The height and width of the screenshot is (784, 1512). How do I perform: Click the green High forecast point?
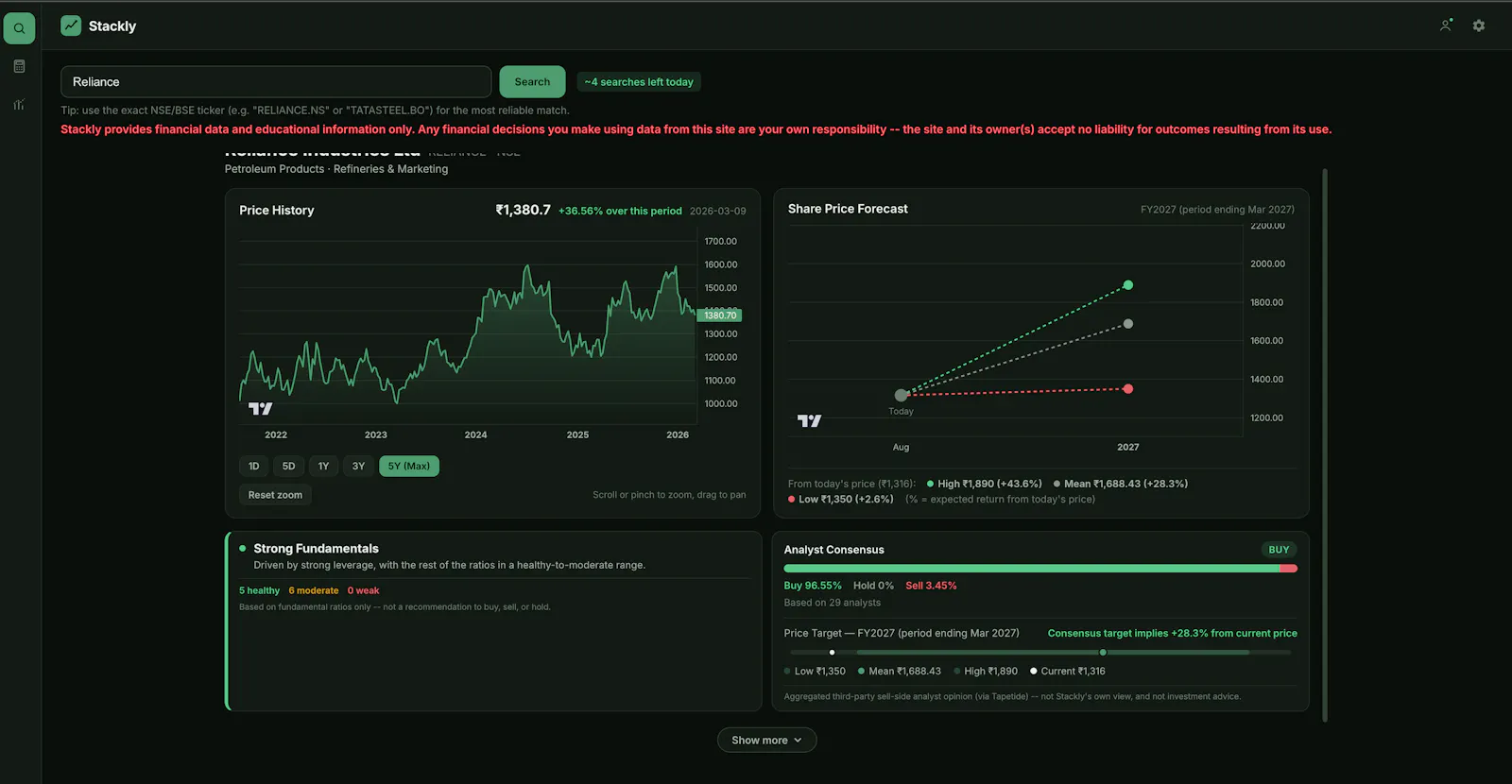[1127, 285]
